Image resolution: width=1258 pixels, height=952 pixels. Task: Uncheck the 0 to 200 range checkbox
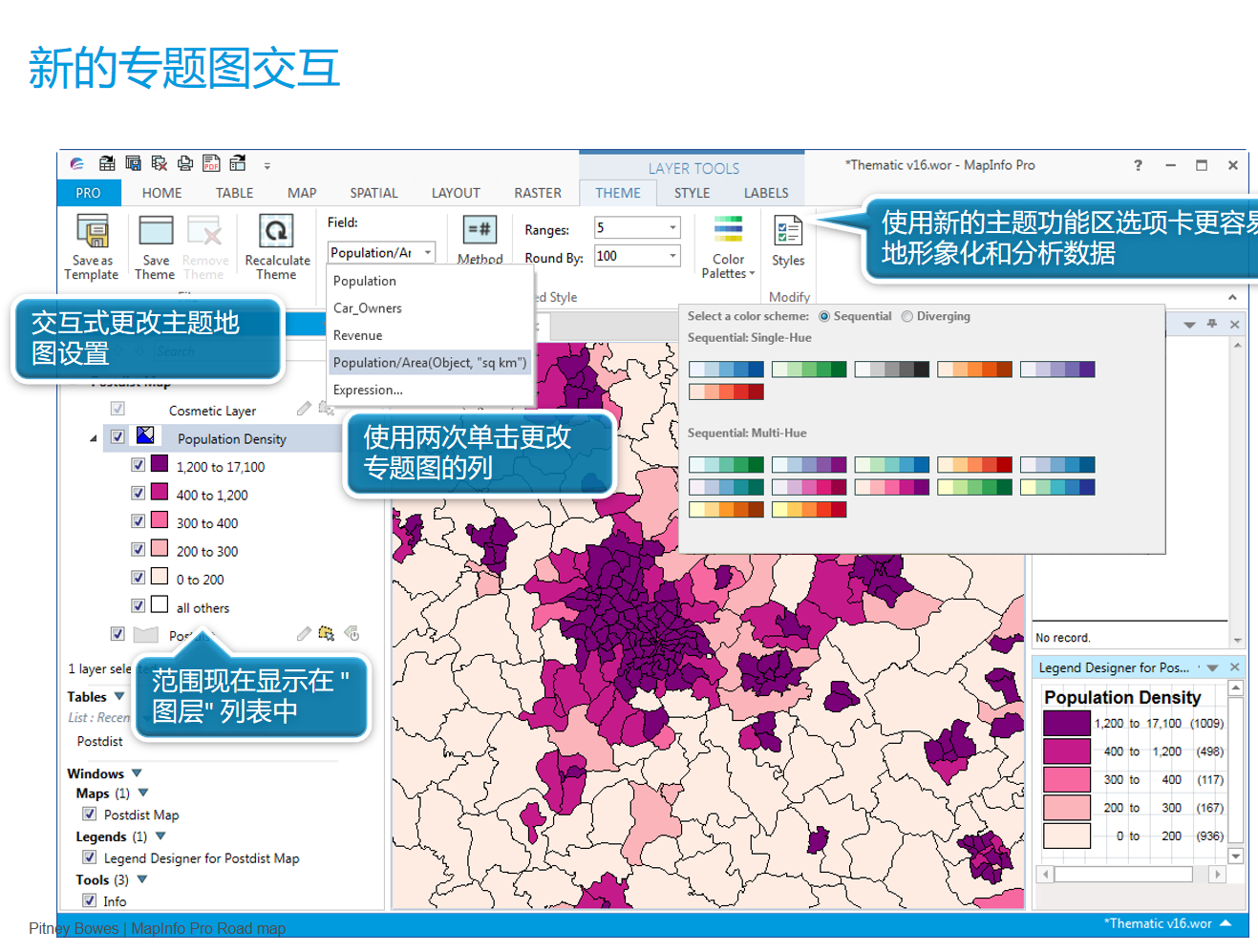(138, 578)
